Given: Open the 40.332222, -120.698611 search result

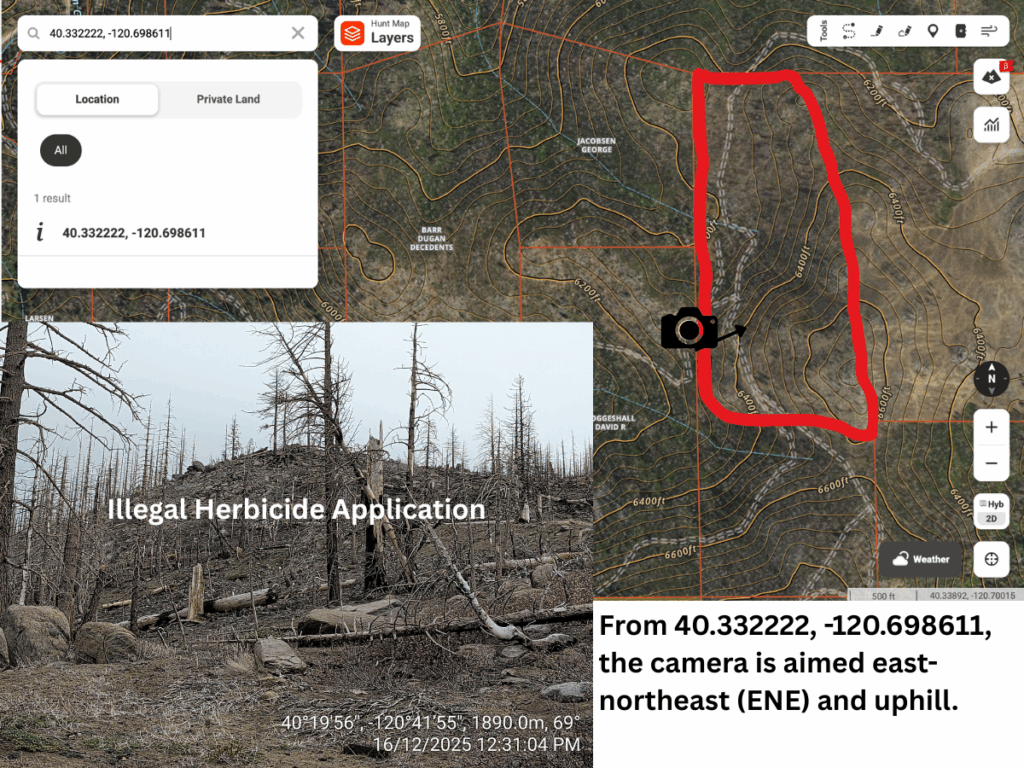Looking at the screenshot, I should click(168, 233).
